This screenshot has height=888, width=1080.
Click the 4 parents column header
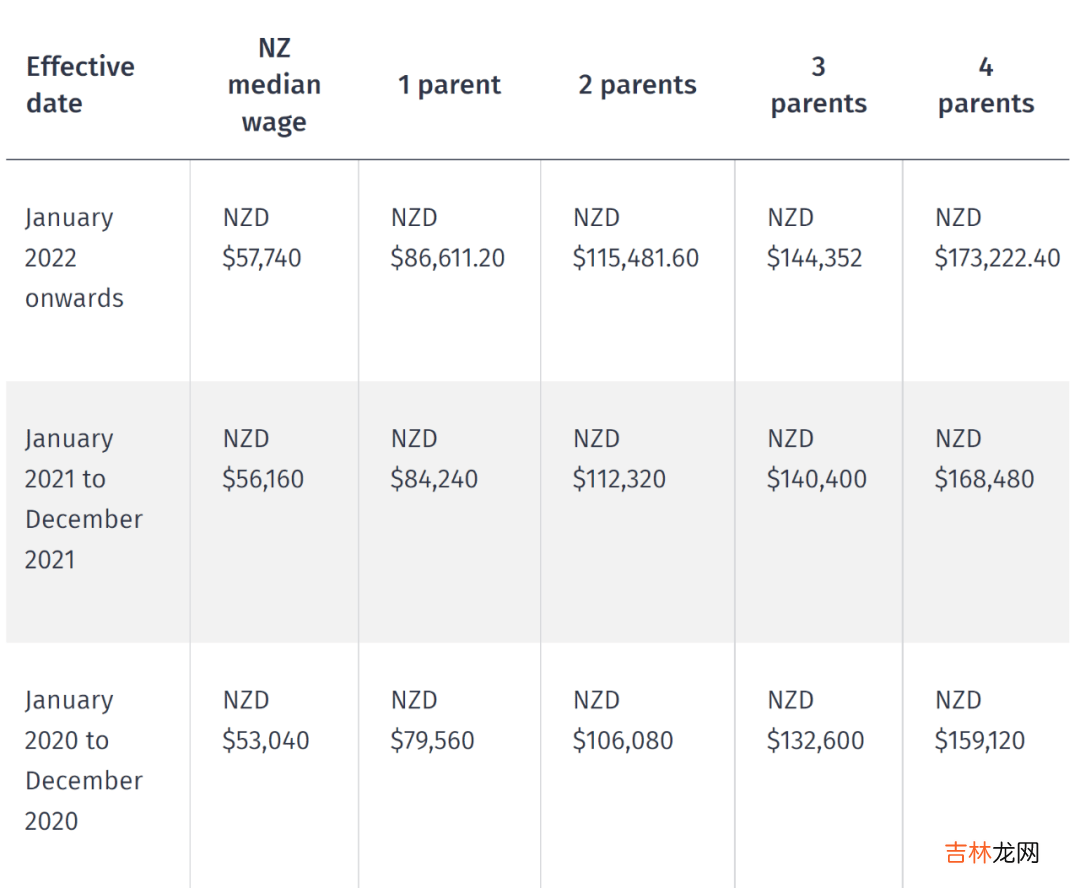[x=985, y=85]
